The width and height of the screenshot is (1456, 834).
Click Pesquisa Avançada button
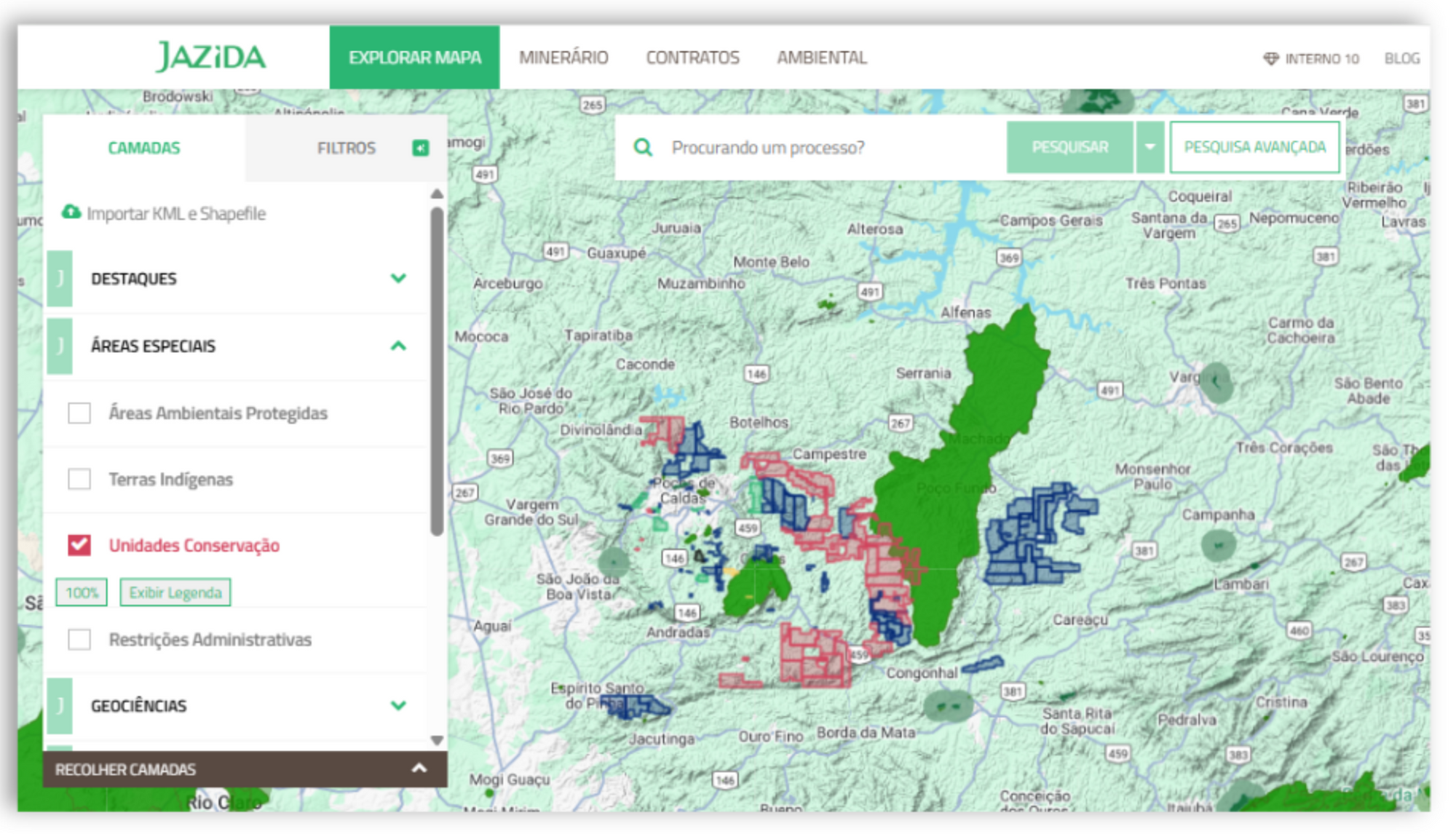pos(1254,148)
